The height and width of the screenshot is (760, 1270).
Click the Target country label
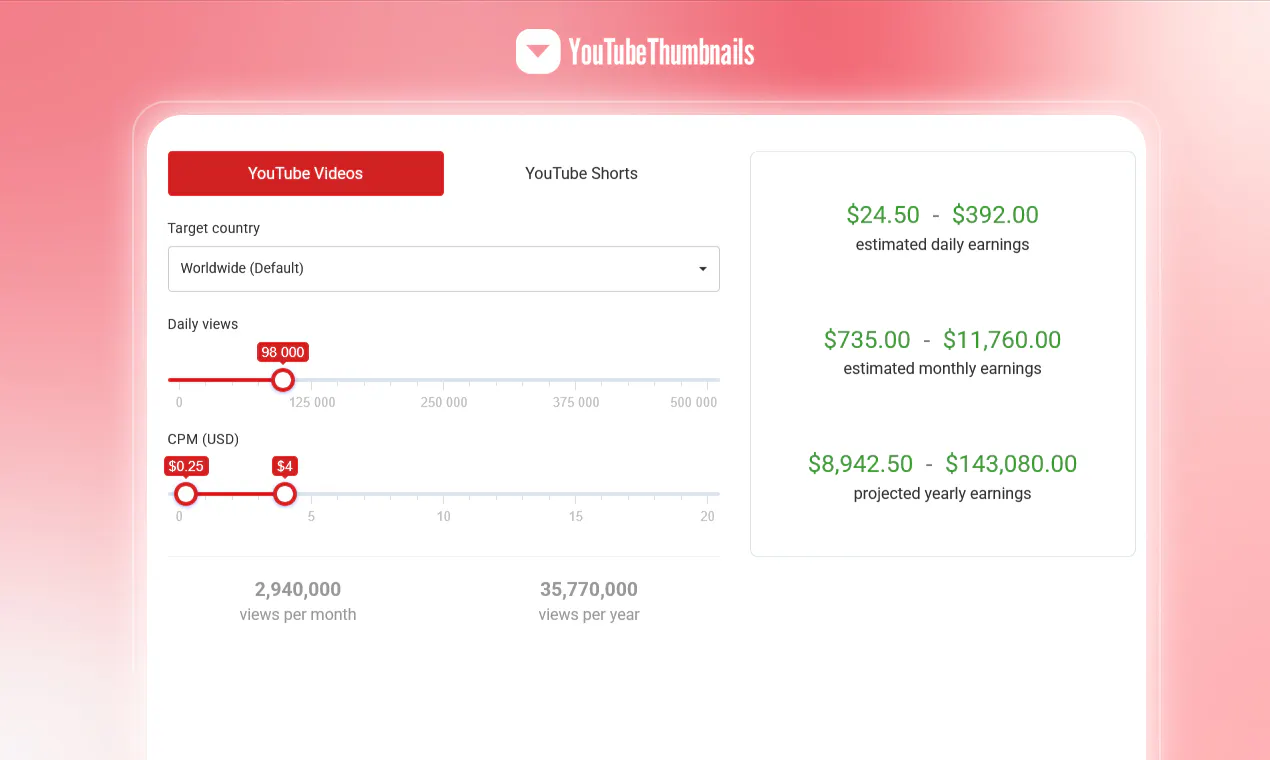click(214, 228)
